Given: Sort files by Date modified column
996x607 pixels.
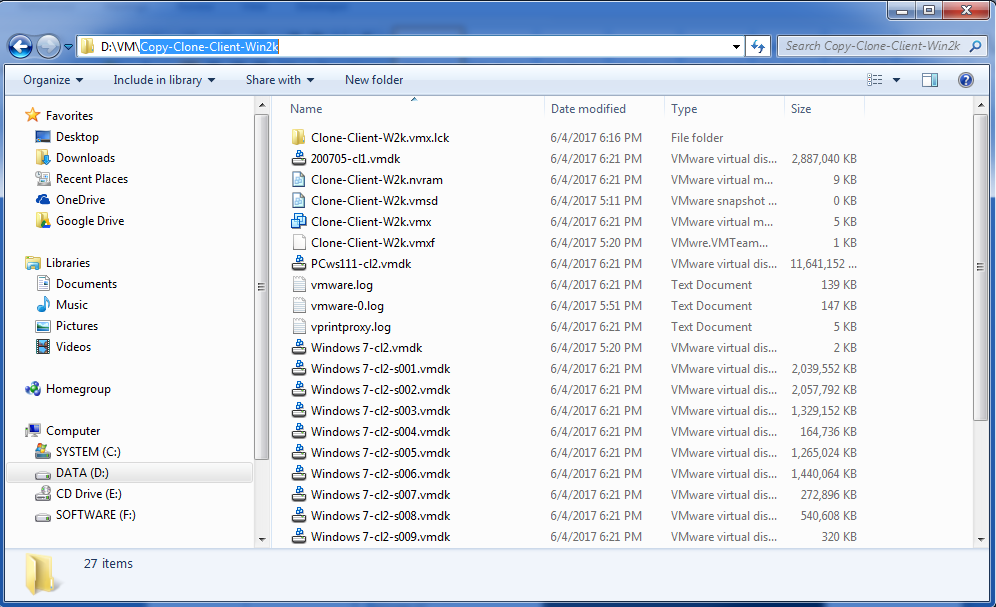Looking at the screenshot, I should (x=588, y=109).
